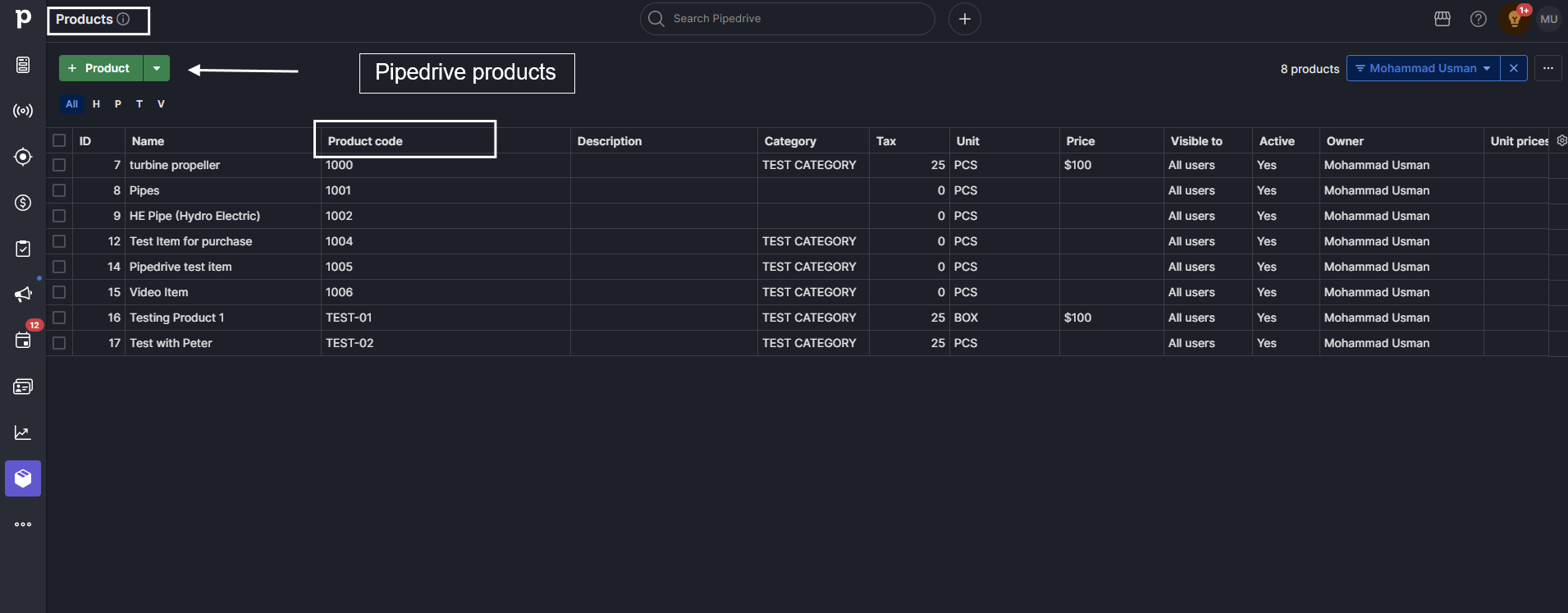
Task: Open the Testing Product 1 link
Action: (176, 318)
